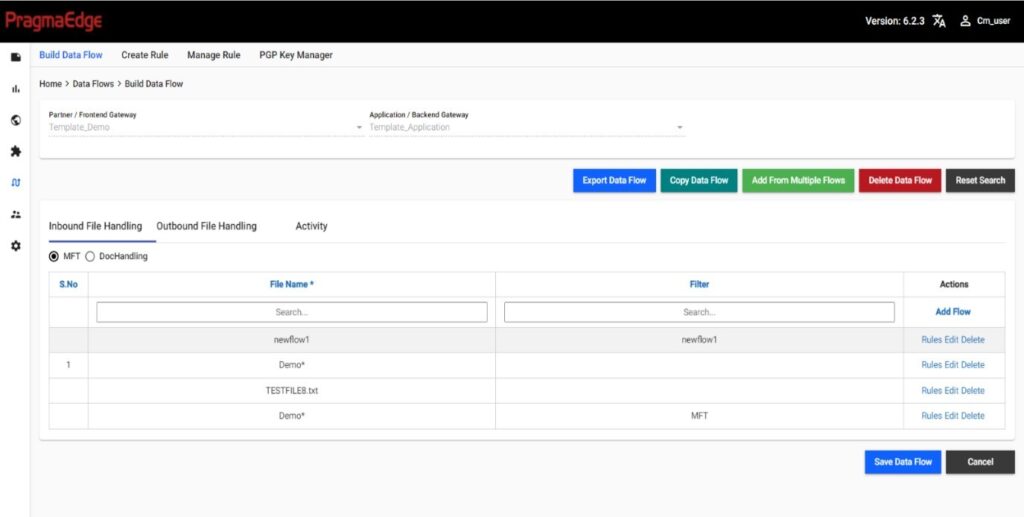Switch to Outbound File Handling tab
Screen dimensions: 1024x517
[206, 226]
